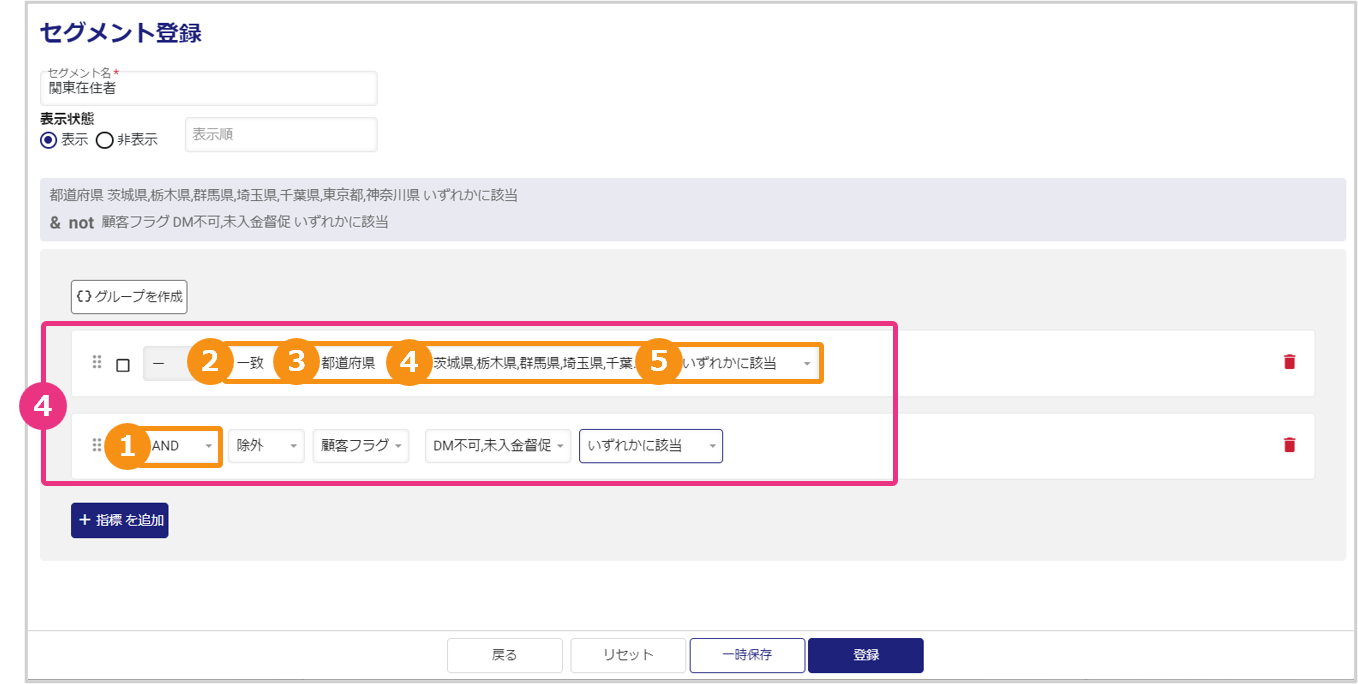The height and width of the screenshot is (684, 1358).
Task: Open the 除外 dropdown
Action: click(x=265, y=446)
